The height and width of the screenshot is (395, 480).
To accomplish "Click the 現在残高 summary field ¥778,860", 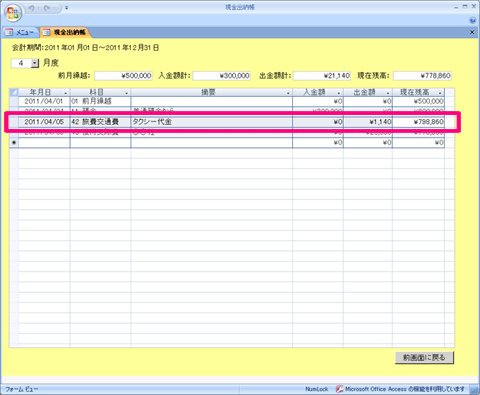I will (x=422, y=76).
